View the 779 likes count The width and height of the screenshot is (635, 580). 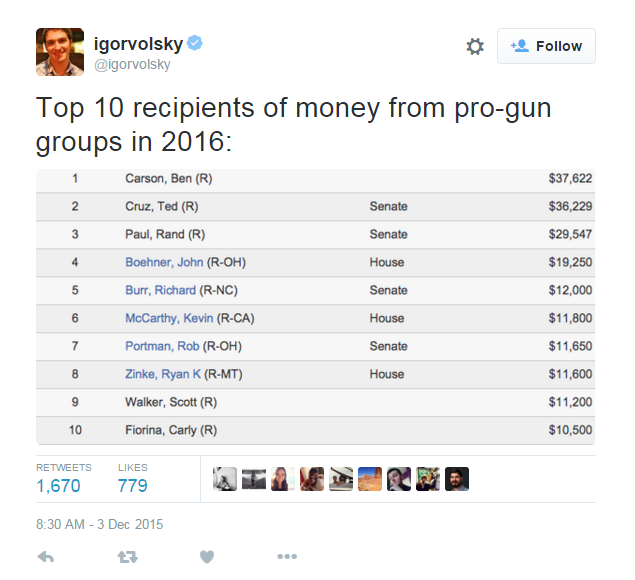132,486
